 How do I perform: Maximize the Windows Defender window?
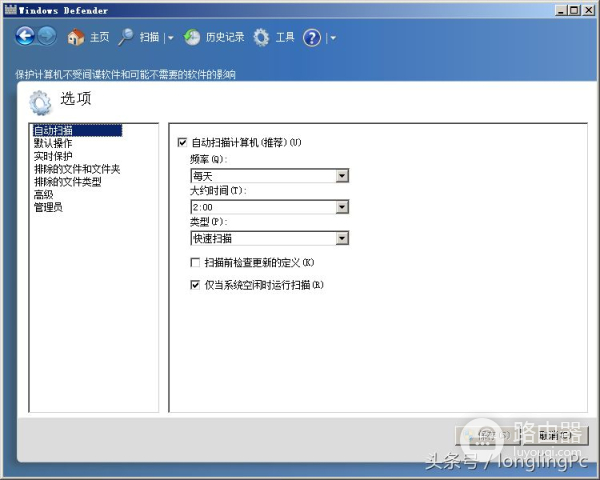tap(574, 10)
